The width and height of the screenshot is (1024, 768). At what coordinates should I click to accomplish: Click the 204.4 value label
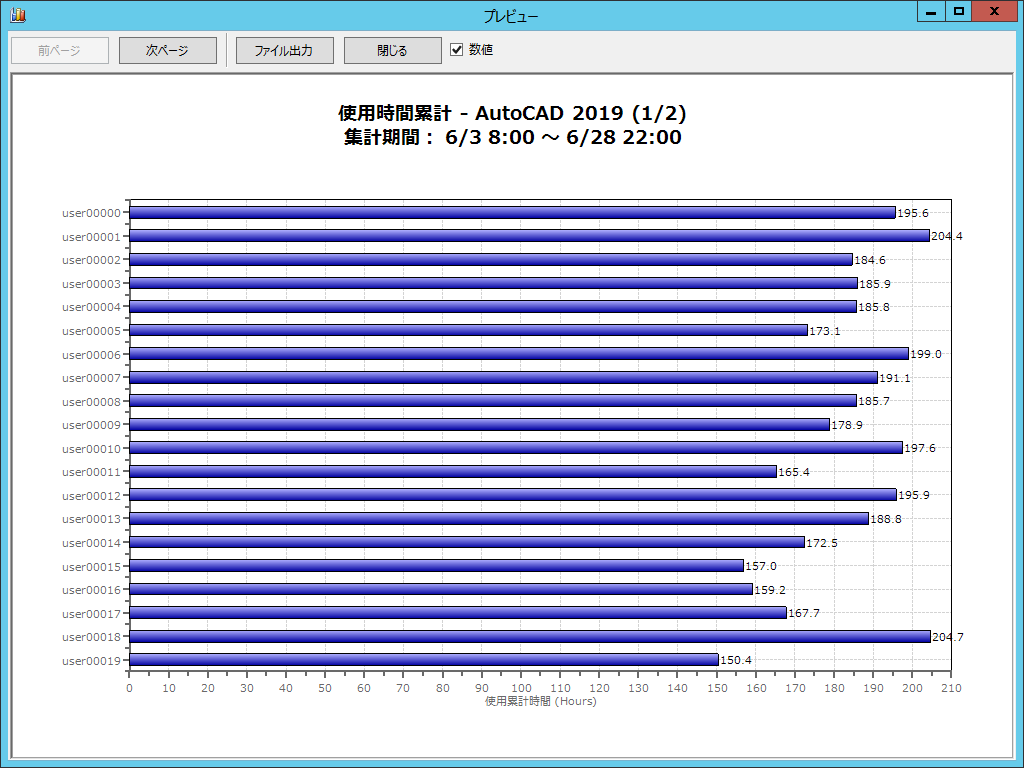[x=947, y=236]
